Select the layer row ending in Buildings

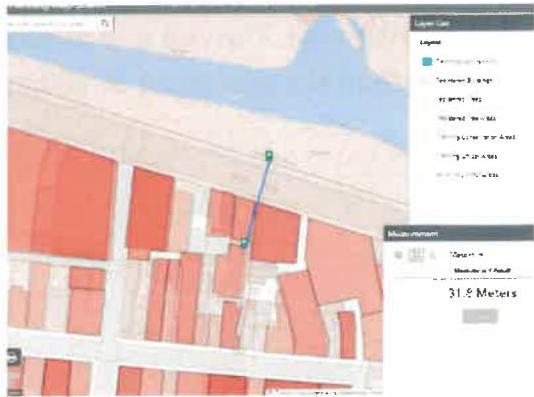click(464, 81)
